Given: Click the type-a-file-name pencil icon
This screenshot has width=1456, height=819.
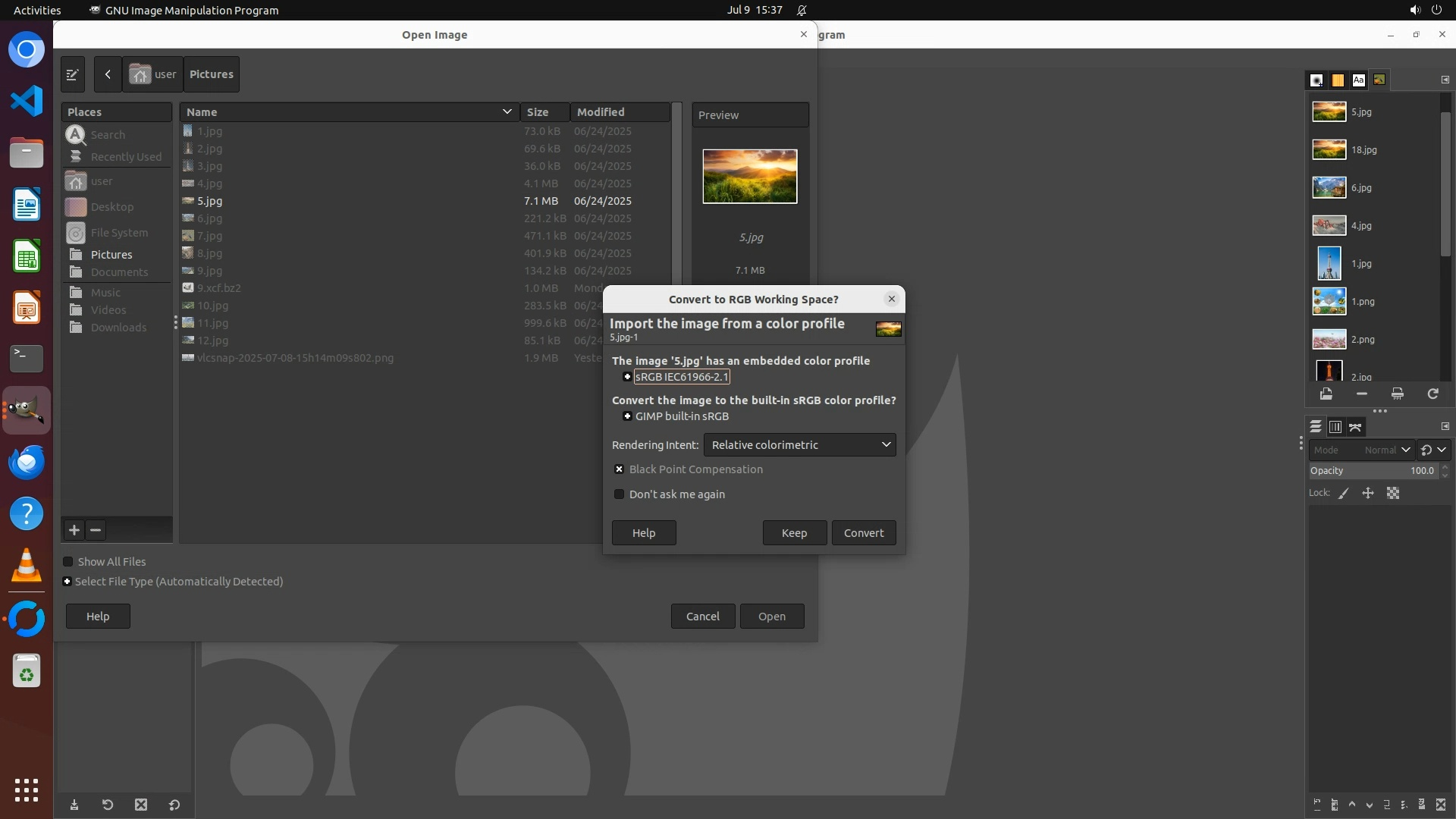Looking at the screenshot, I should click(x=73, y=74).
